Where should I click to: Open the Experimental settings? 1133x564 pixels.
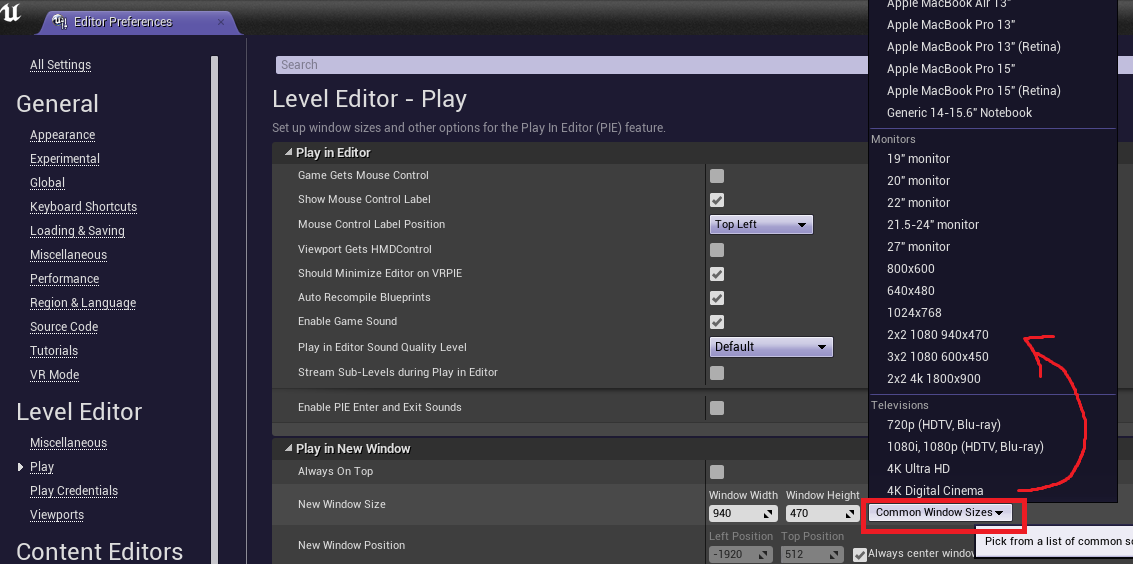64,159
